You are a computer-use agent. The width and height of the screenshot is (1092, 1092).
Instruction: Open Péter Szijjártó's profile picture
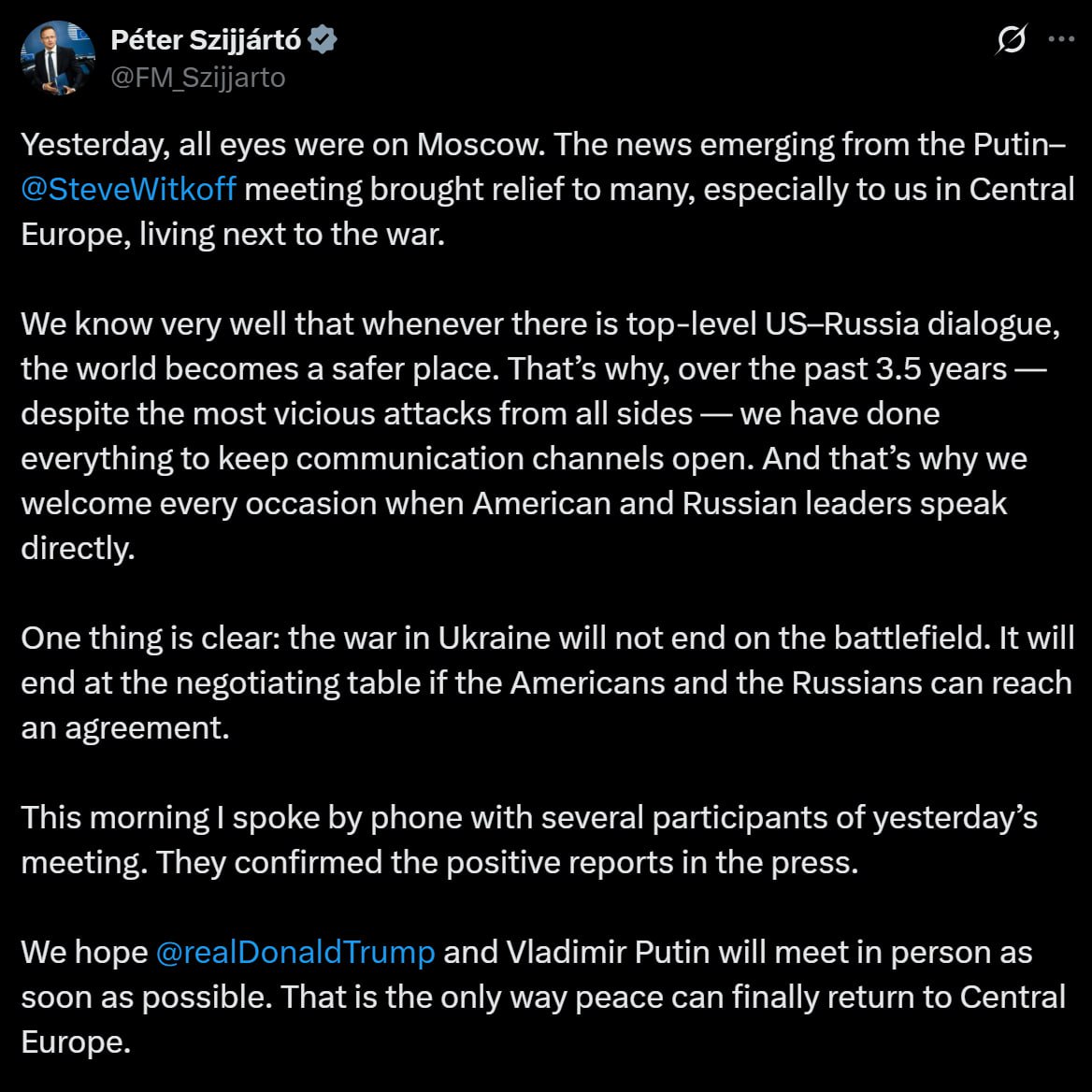(x=58, y=58)
